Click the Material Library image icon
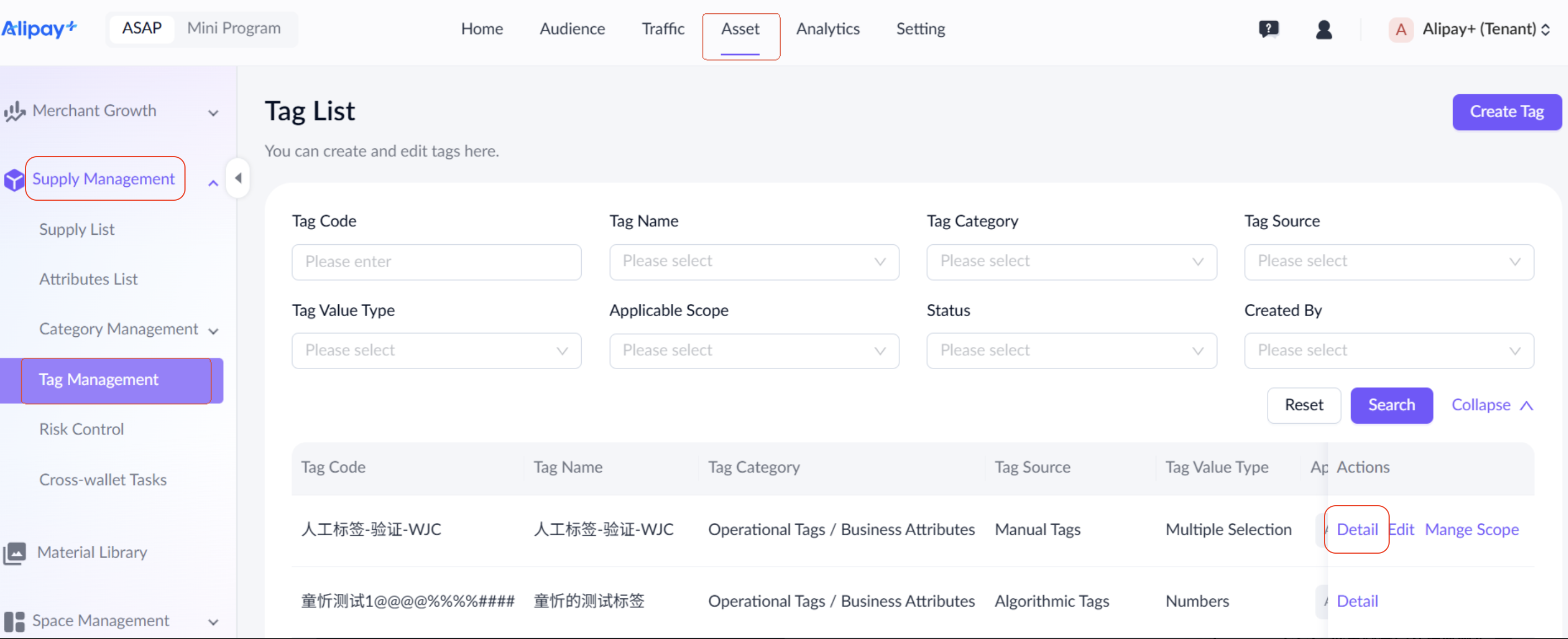The width and height of the screenshot is (1568, 639). tap(14, 553)
